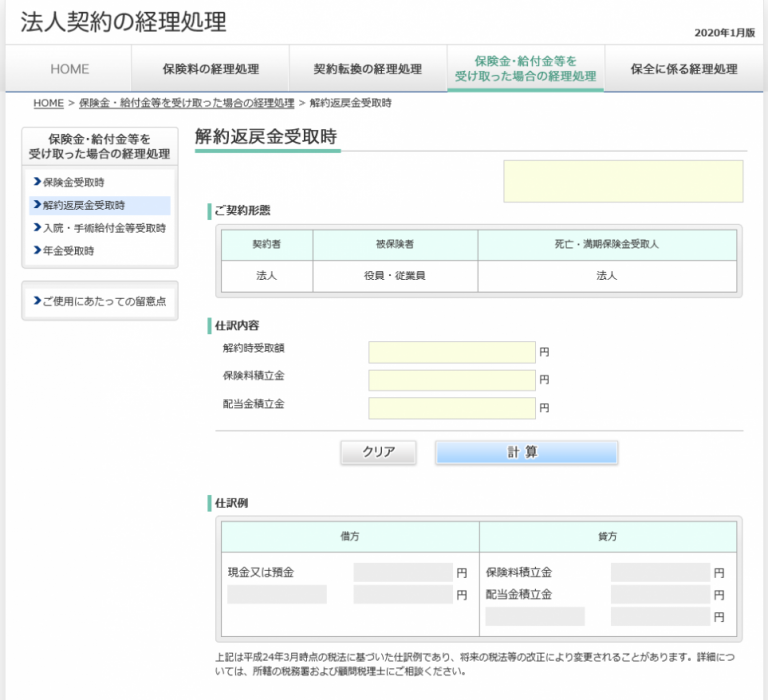Focus the 解約時受取額 input field
Screen dimensions: 768x700
pyautogui.click(x=452, y=352)
